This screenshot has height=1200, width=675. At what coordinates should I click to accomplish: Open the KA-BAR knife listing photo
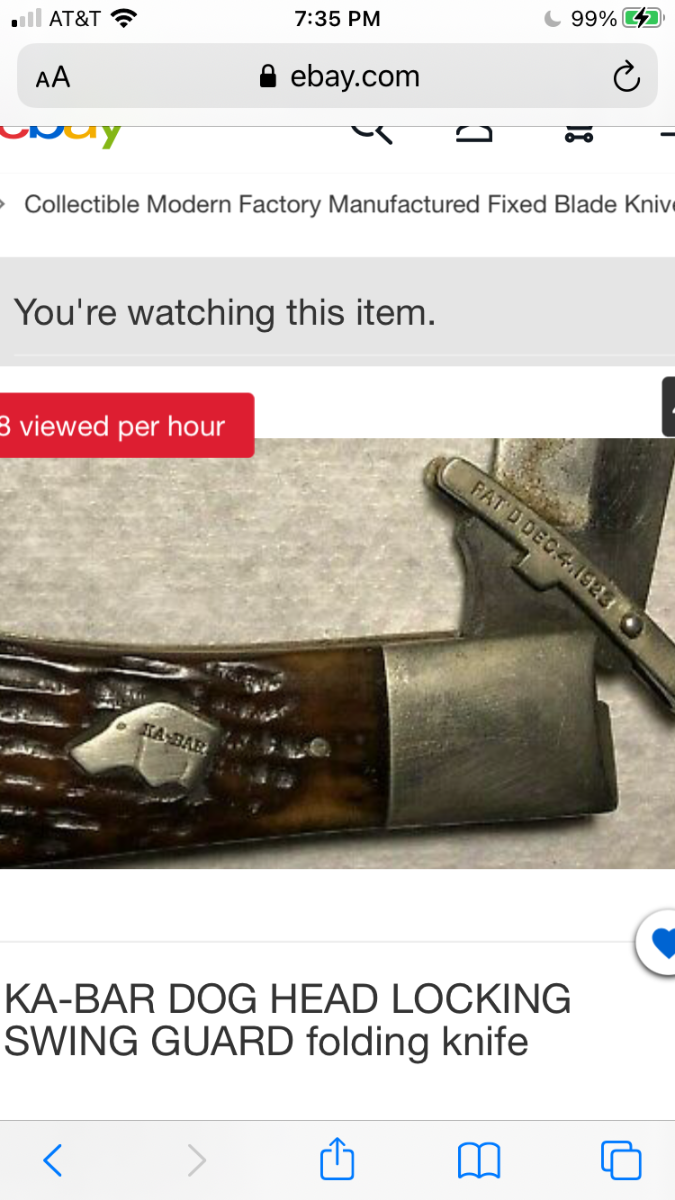click(337, 652)
